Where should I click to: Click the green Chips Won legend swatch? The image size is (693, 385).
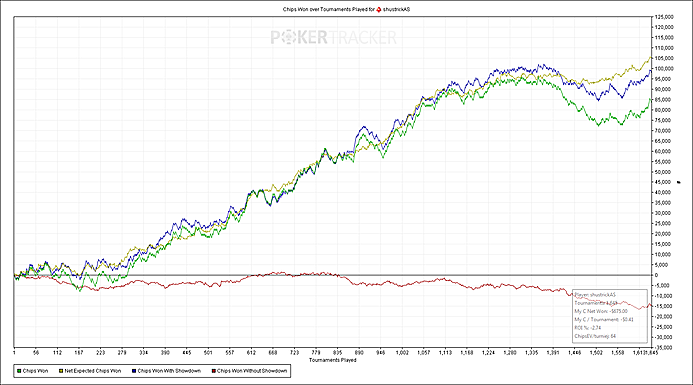19,371
